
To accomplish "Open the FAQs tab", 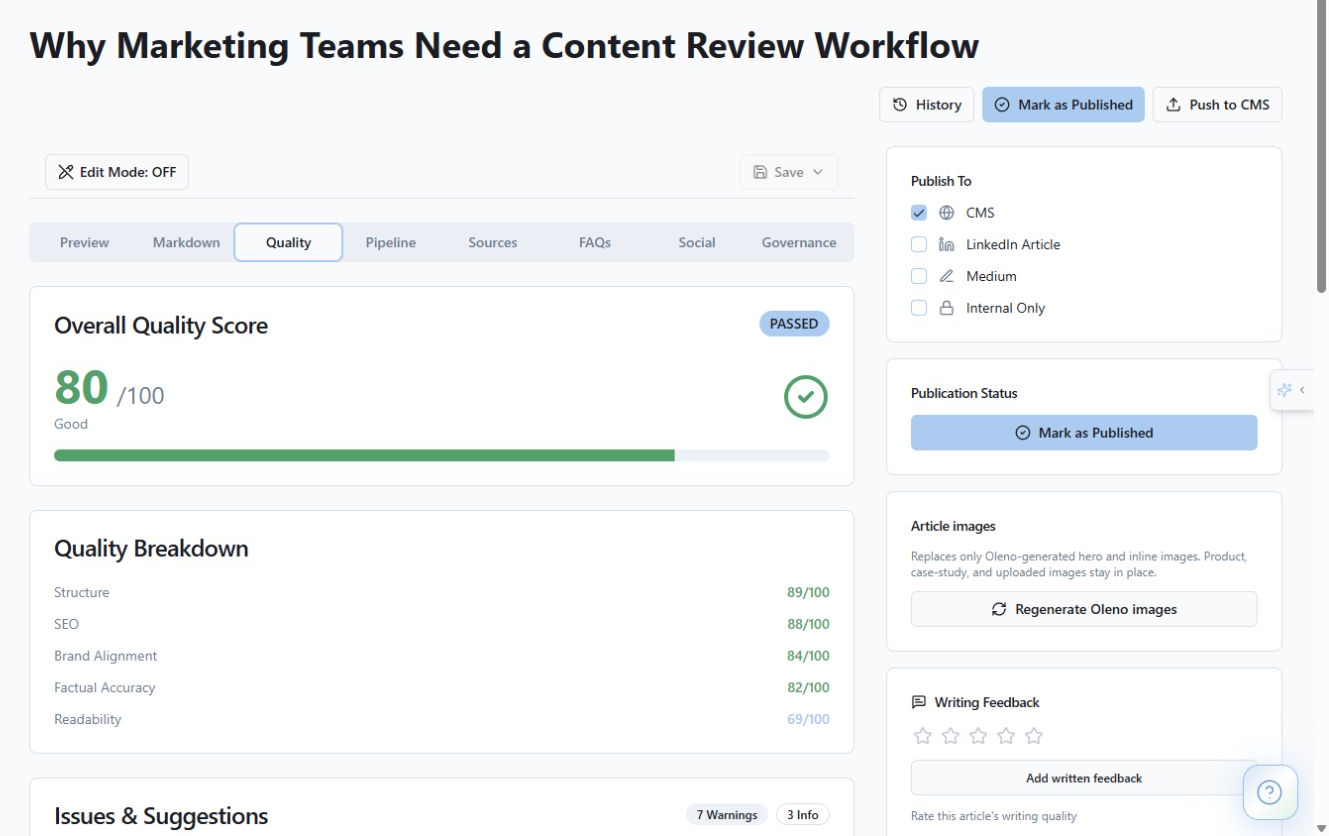I will (x=594, y=242).
